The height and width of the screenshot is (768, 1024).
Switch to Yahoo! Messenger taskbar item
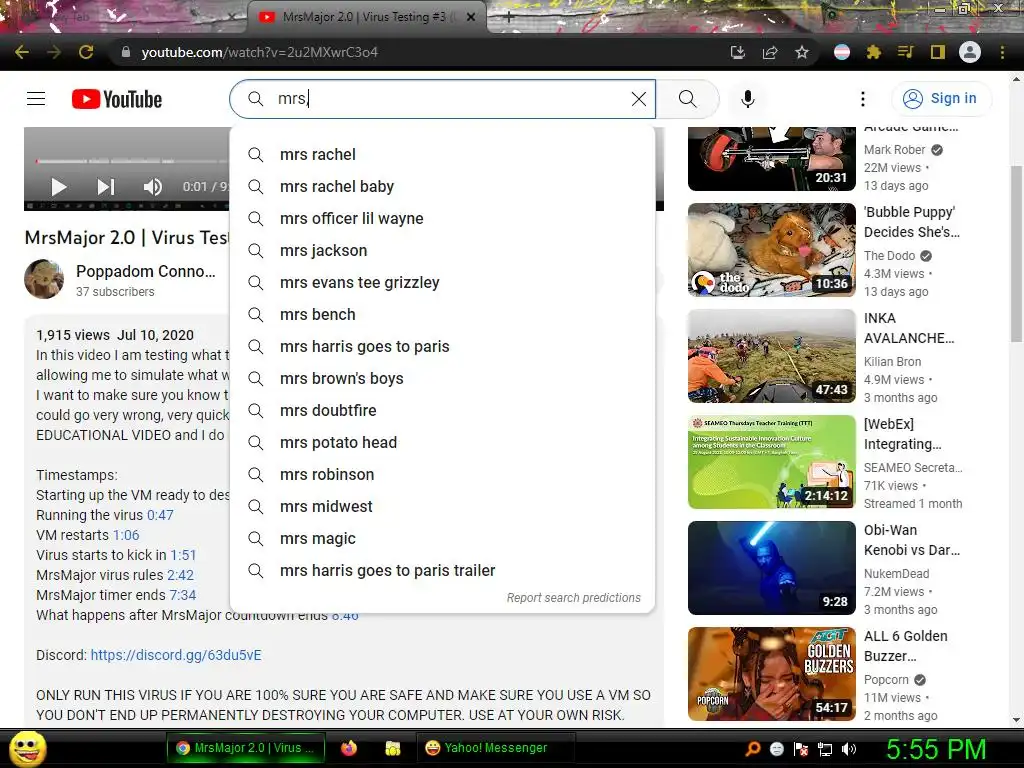[496, 748]
